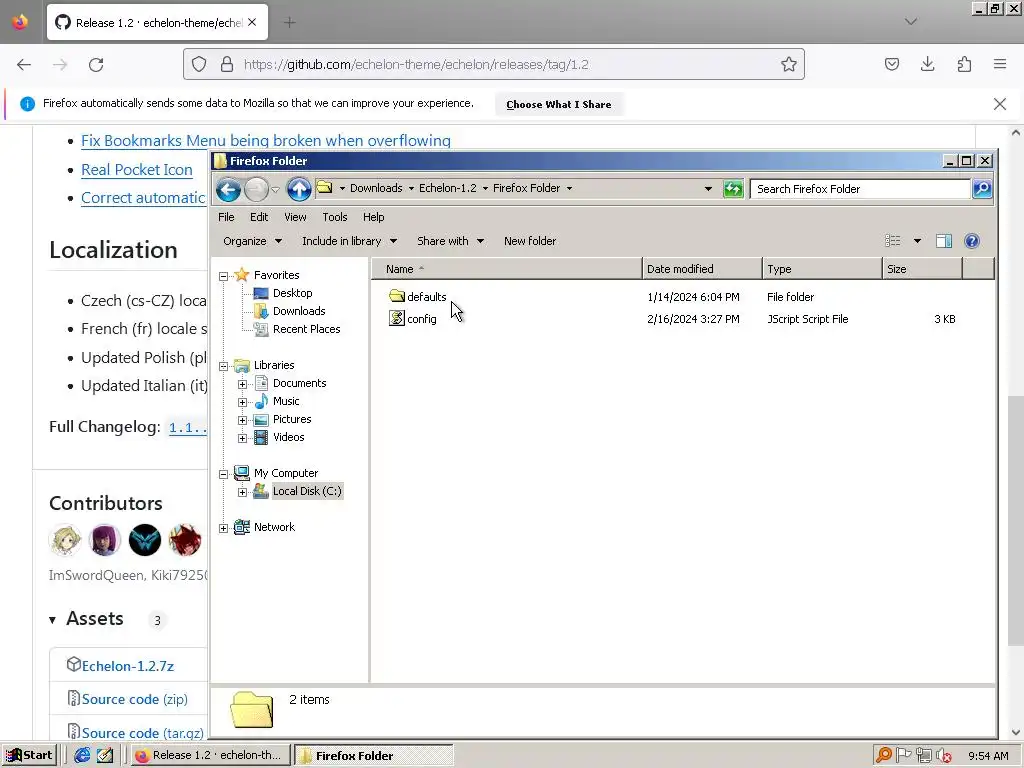The height and width of the screenshot is (768, 1024).
Task: Download the Echelon-1.2.7z asset
Action: tap(128, 666)
